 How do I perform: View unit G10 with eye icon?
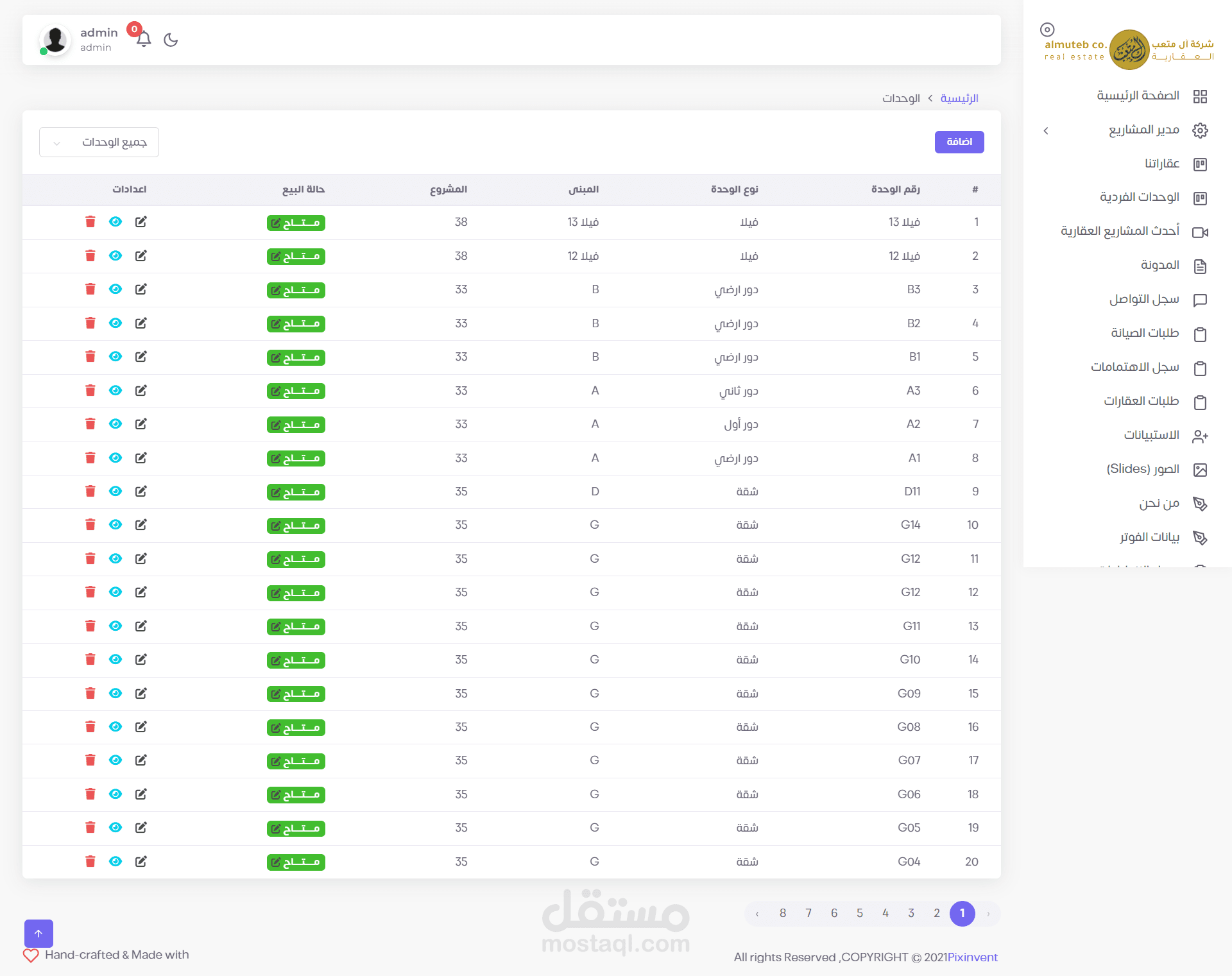coord(116,660)
